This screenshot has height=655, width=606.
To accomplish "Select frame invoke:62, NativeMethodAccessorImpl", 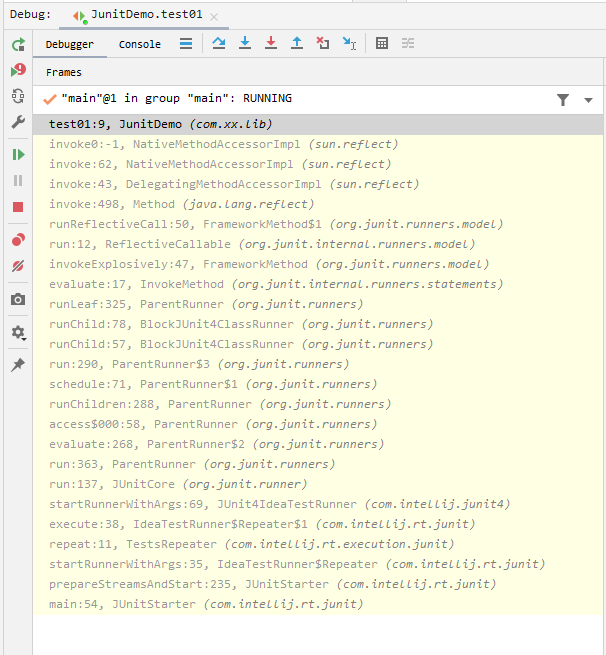I will pyautogui.click(x=318, y=165).
